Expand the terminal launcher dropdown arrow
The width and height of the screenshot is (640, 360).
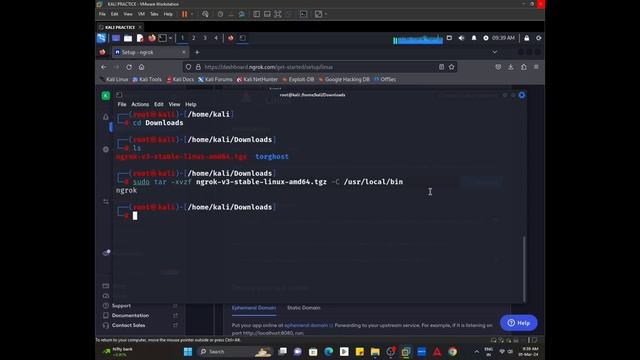point(171,38)
